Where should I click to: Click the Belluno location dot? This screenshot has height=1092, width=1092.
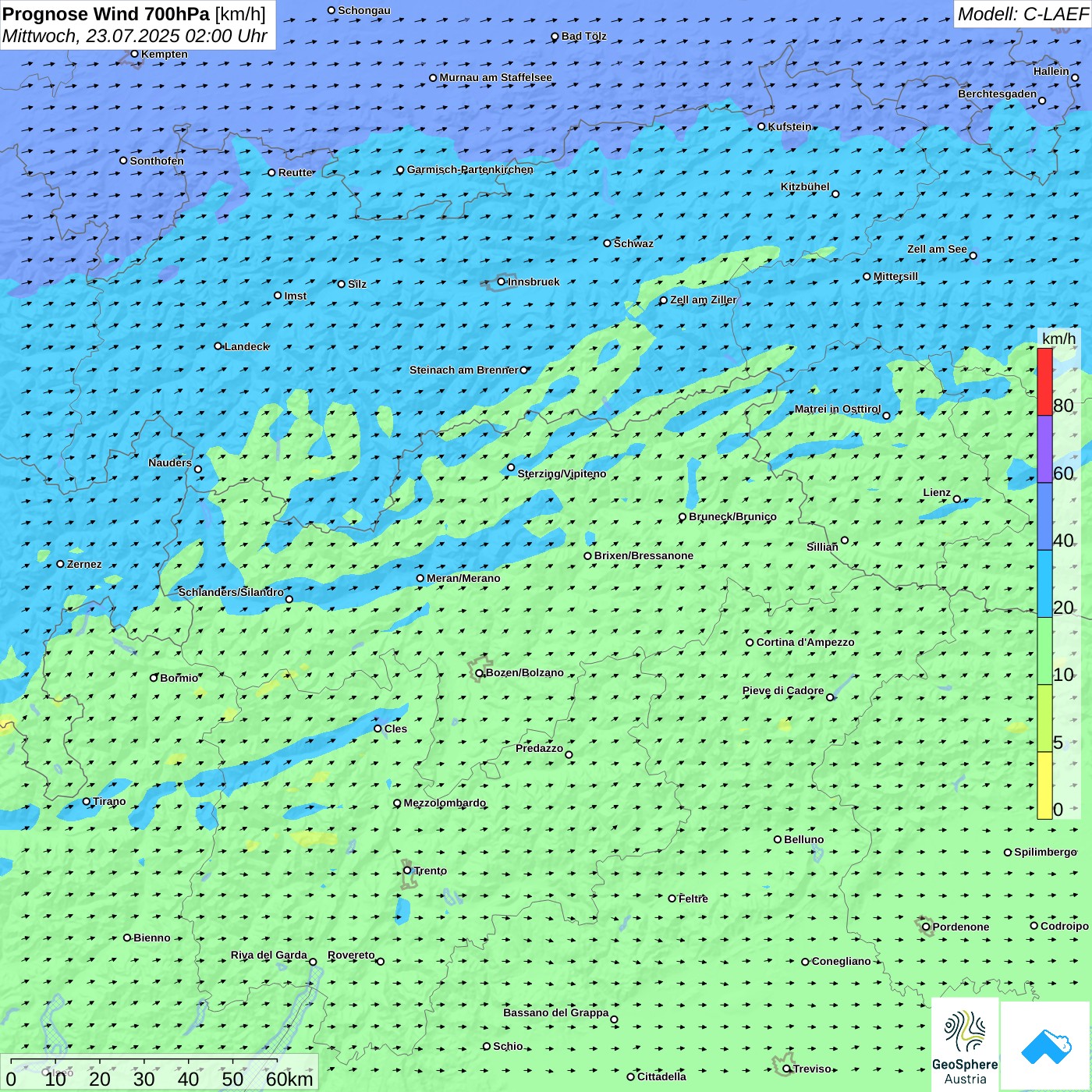coord(778,839)
